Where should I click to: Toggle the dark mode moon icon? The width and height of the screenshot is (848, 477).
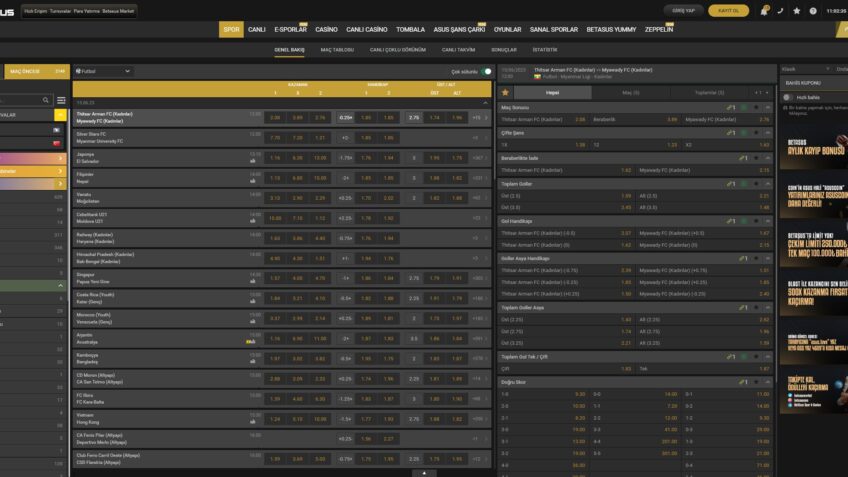pyautogui.click(x=780, y=11)
